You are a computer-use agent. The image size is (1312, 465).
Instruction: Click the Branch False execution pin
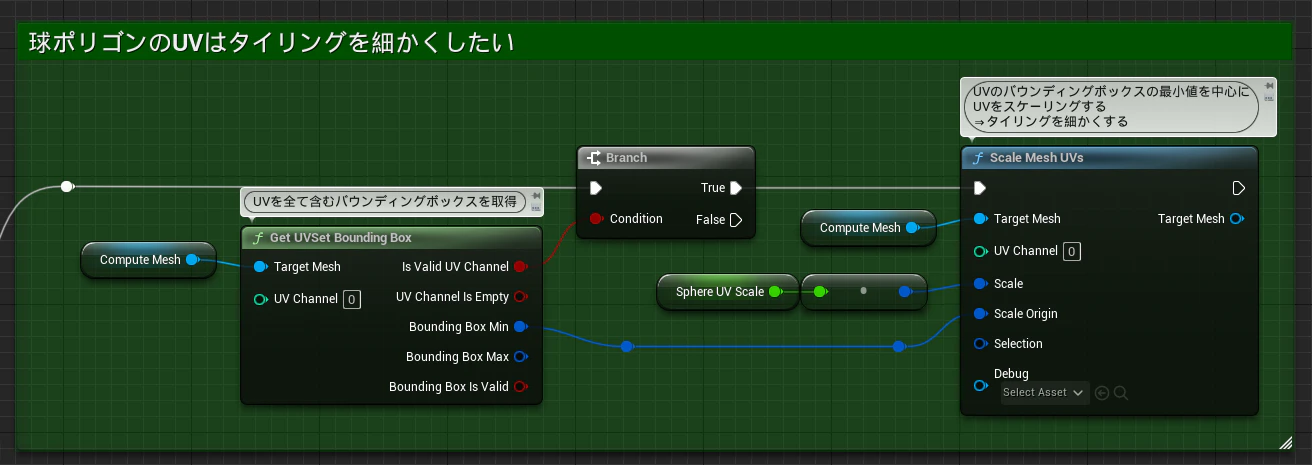(736, 219)
